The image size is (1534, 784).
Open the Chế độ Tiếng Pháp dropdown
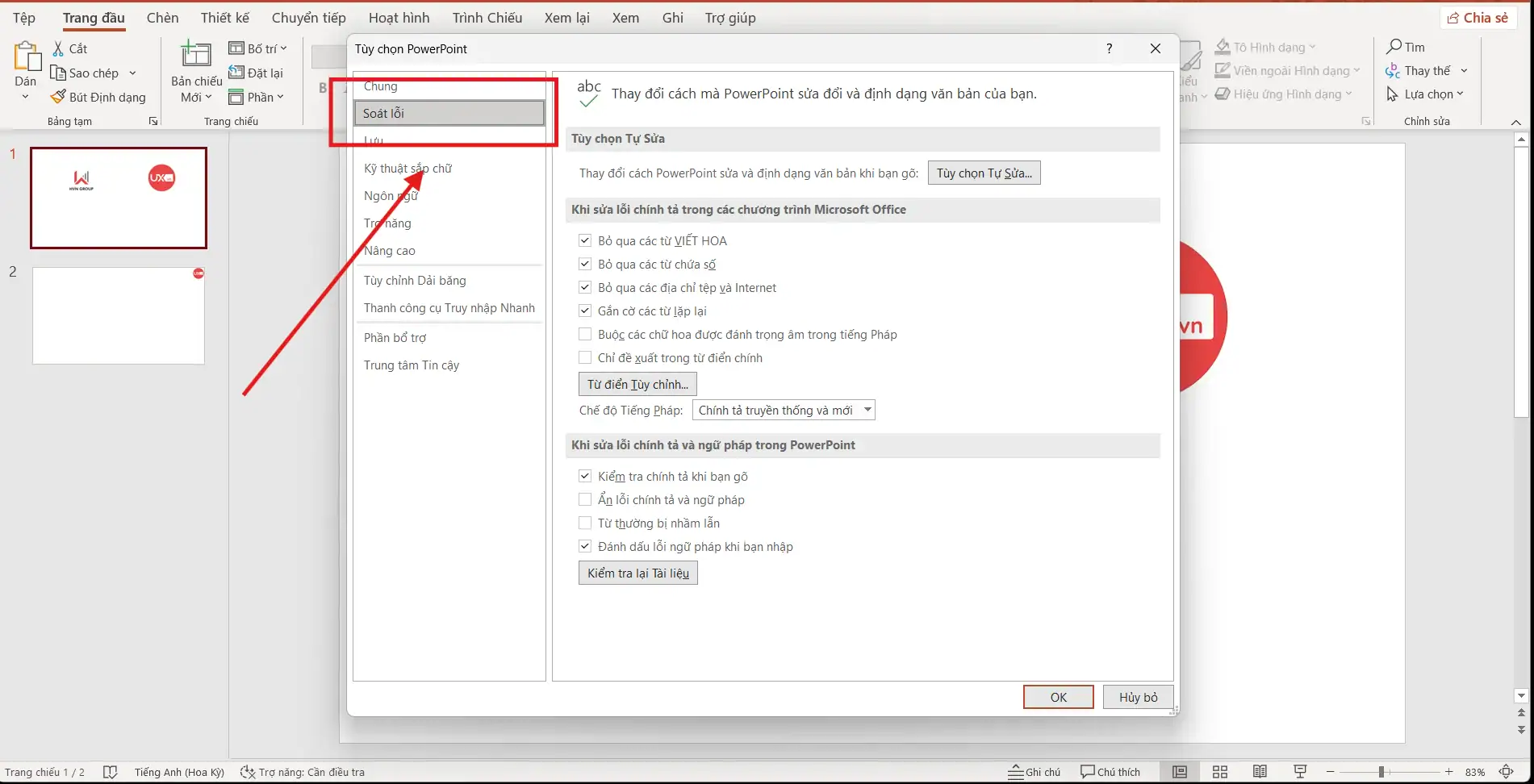[867, 410]
